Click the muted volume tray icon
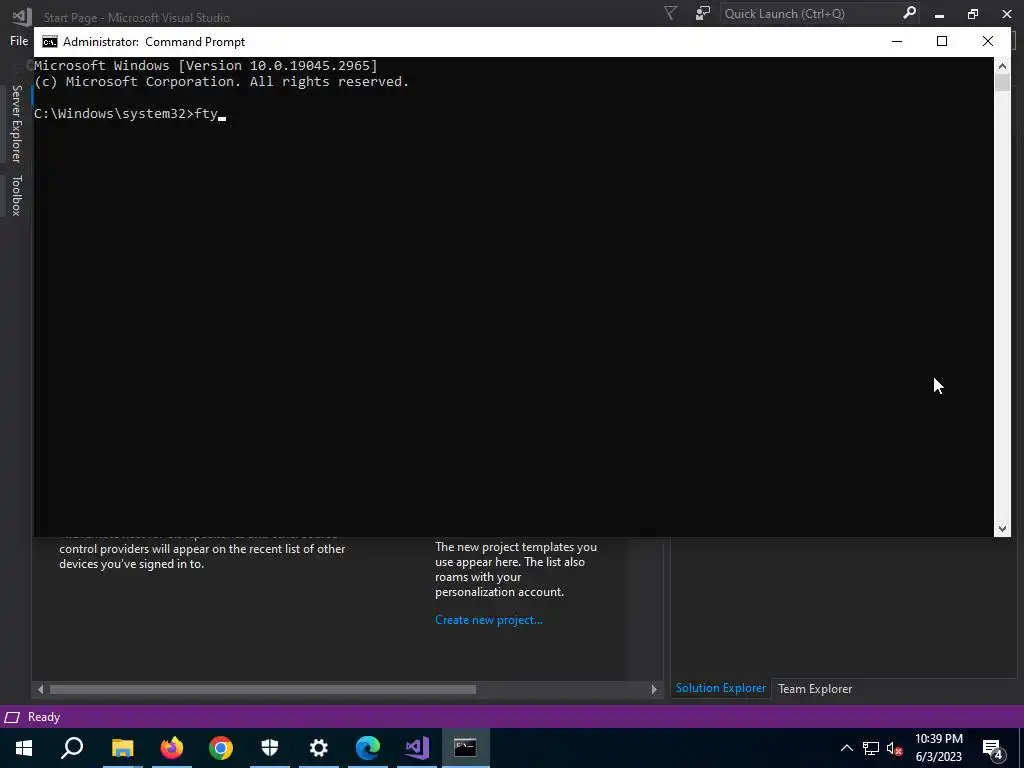1024x768 pixels. (x=895, y=748)
